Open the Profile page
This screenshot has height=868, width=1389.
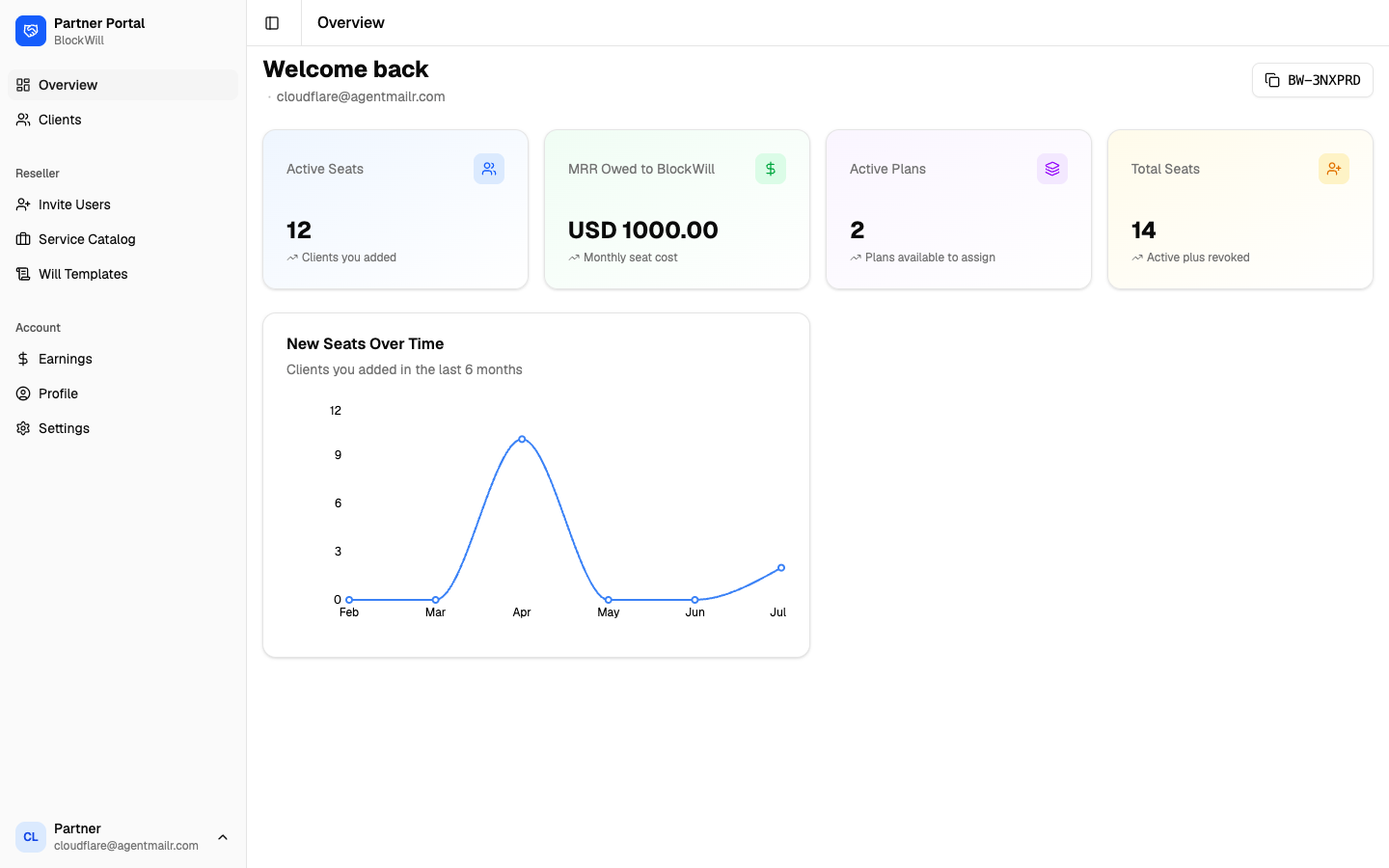tap(123, 393)
